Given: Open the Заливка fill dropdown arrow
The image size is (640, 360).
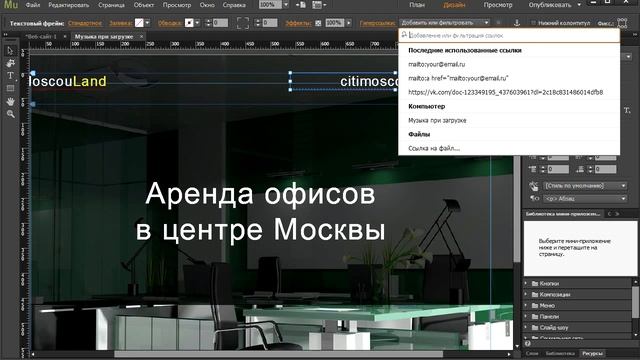Looking at the screenshot, I should [147, 23].
